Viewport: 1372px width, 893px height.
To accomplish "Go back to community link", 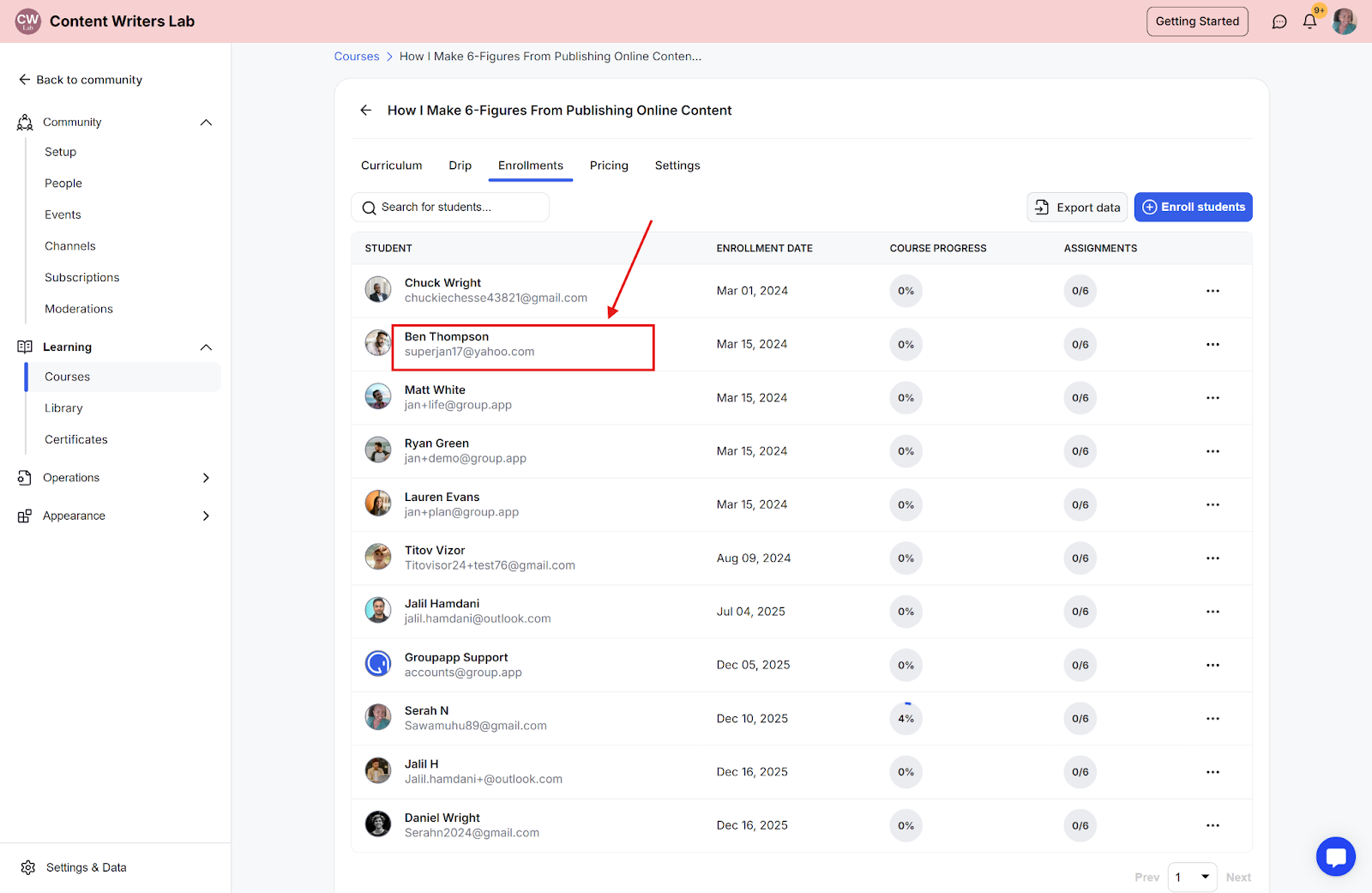I will [81, 80].
